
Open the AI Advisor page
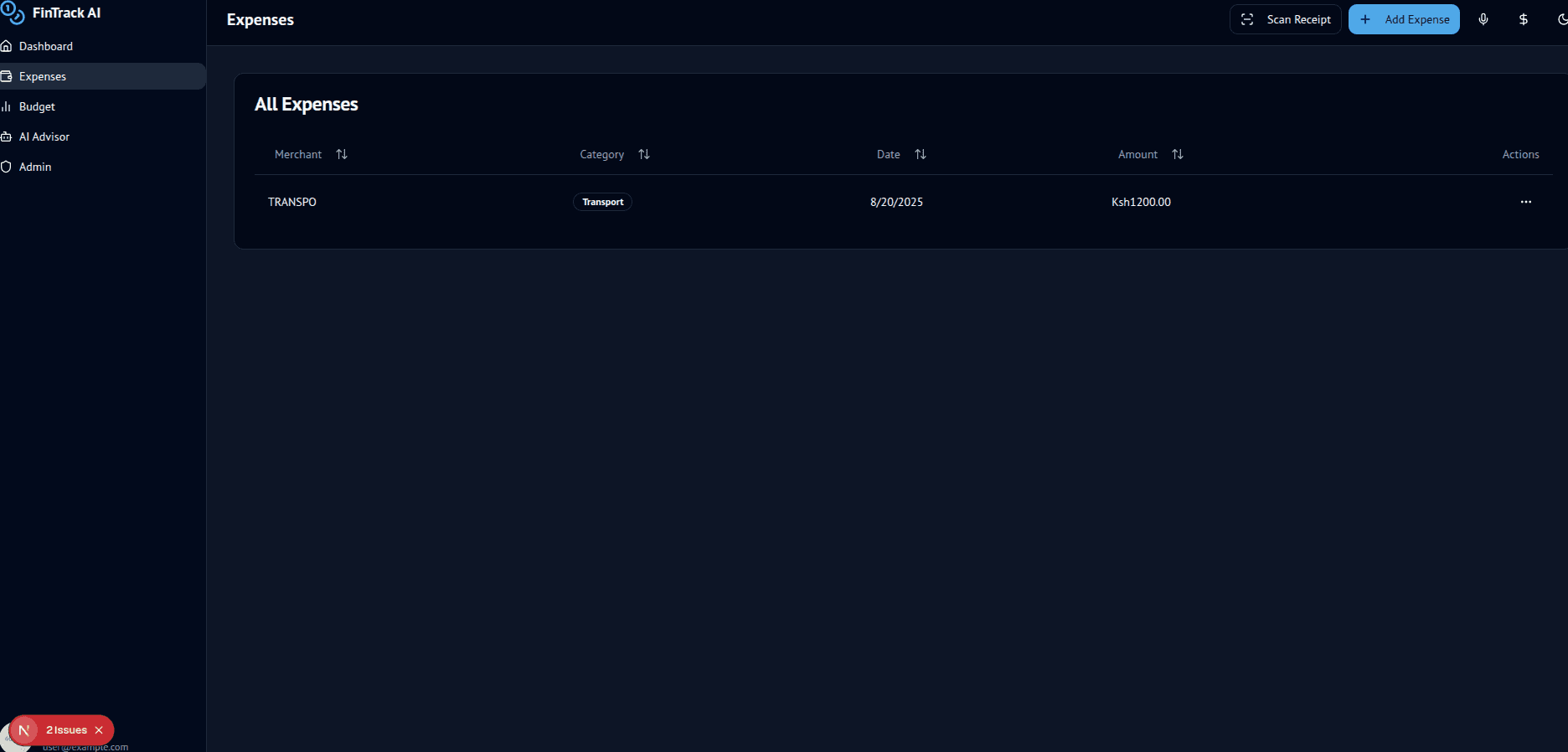tap(101, 136)
